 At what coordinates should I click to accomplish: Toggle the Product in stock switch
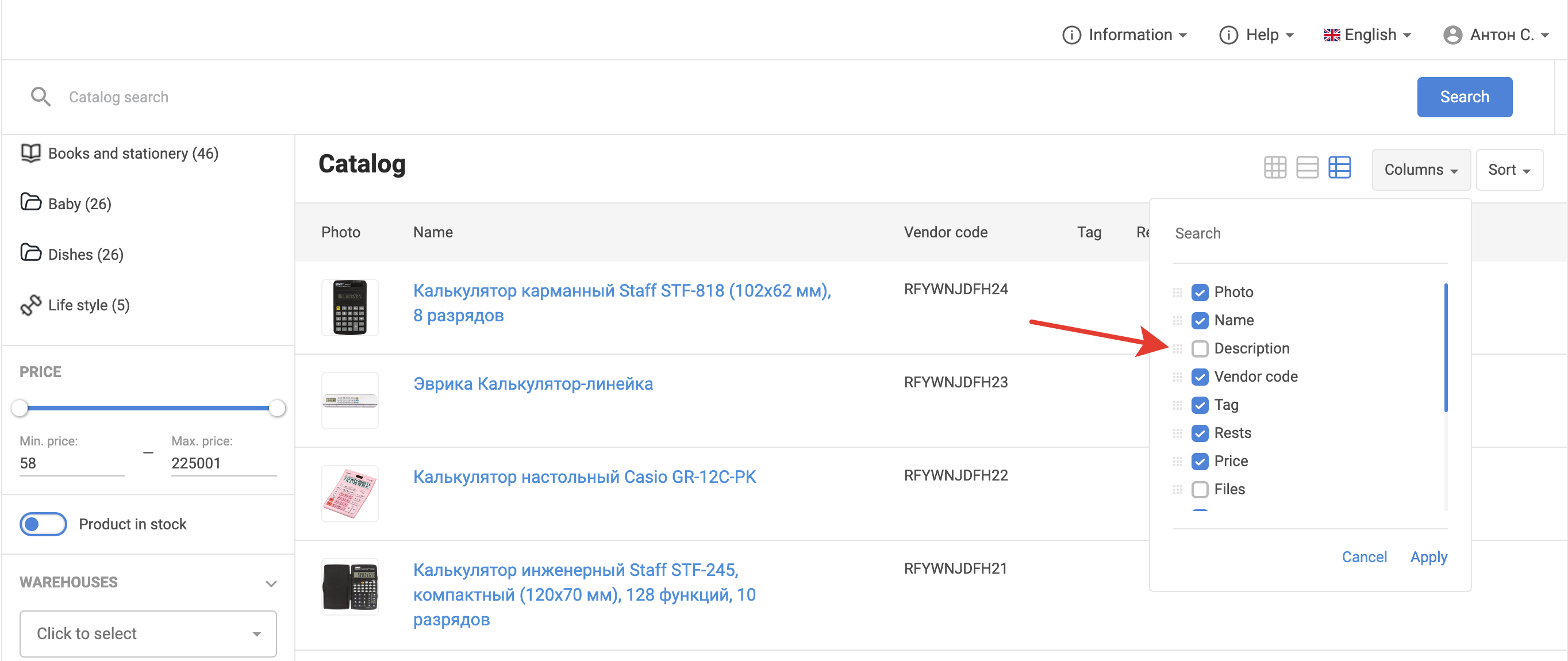click(x=43, y=524)
